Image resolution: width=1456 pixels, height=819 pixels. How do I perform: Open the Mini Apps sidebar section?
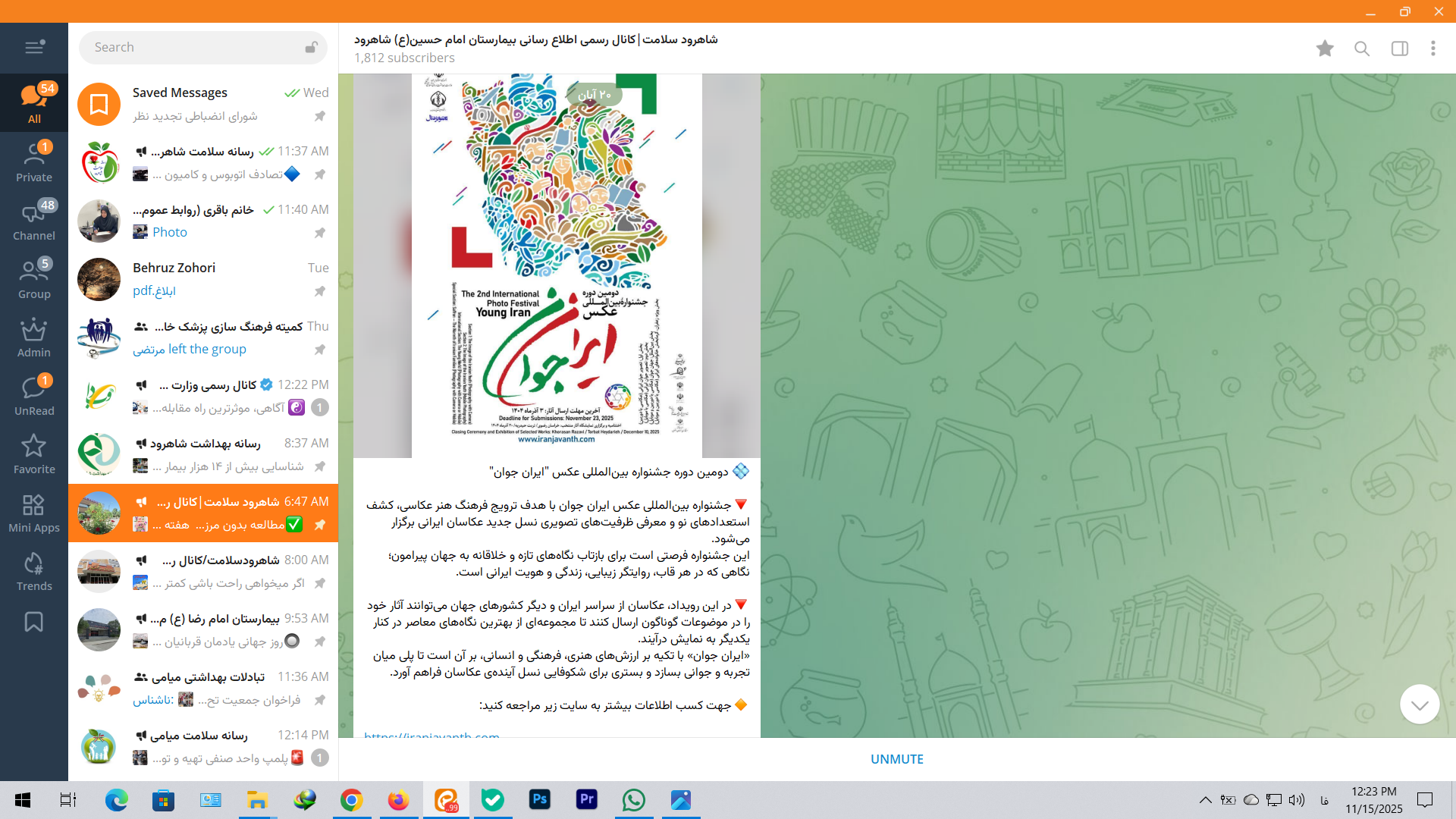click(x=34, y=513)
